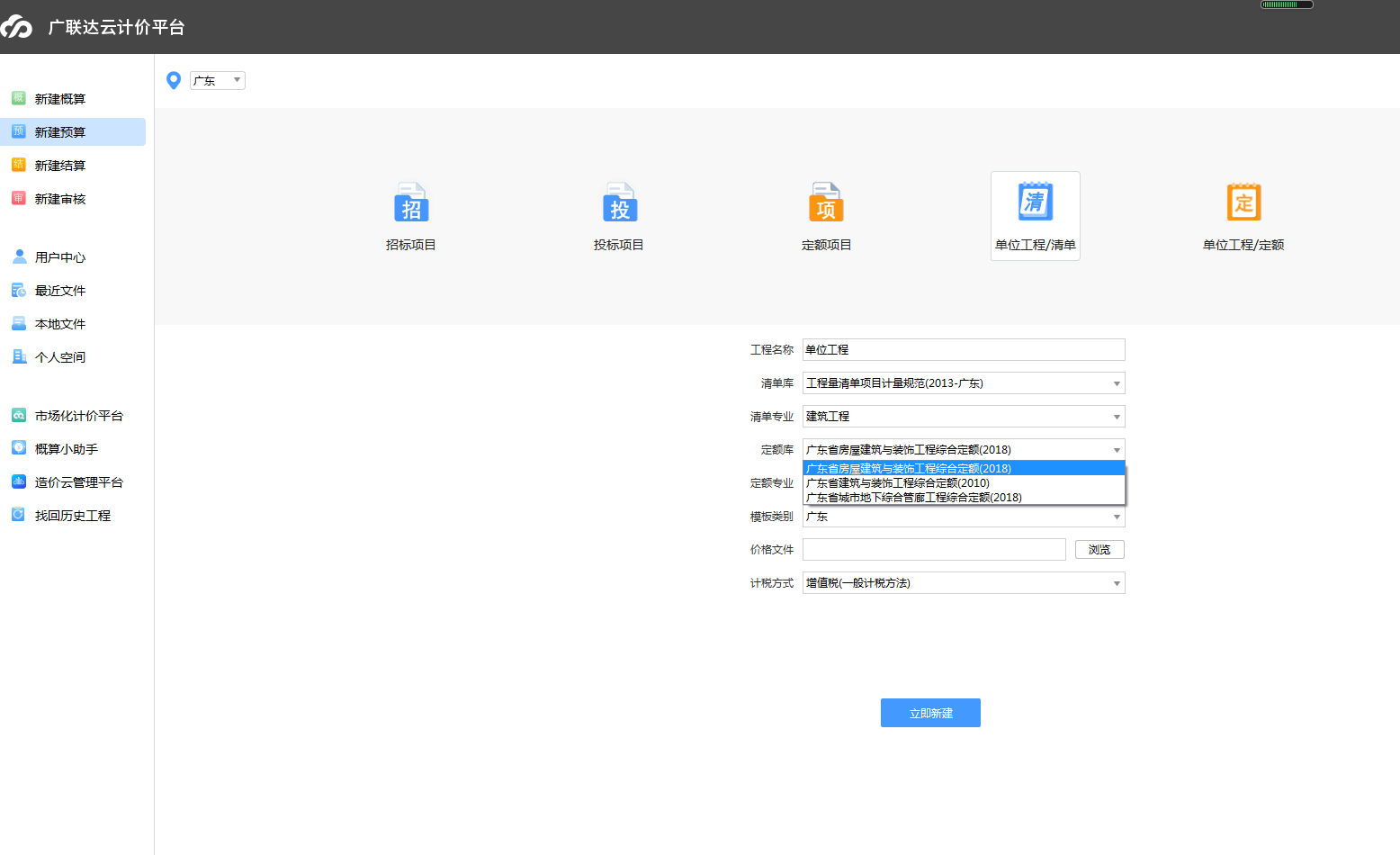The height and width of the screenshot is (855, 1400).
Task: Open 个人空间 label
Action: click(x=60, y=357)
